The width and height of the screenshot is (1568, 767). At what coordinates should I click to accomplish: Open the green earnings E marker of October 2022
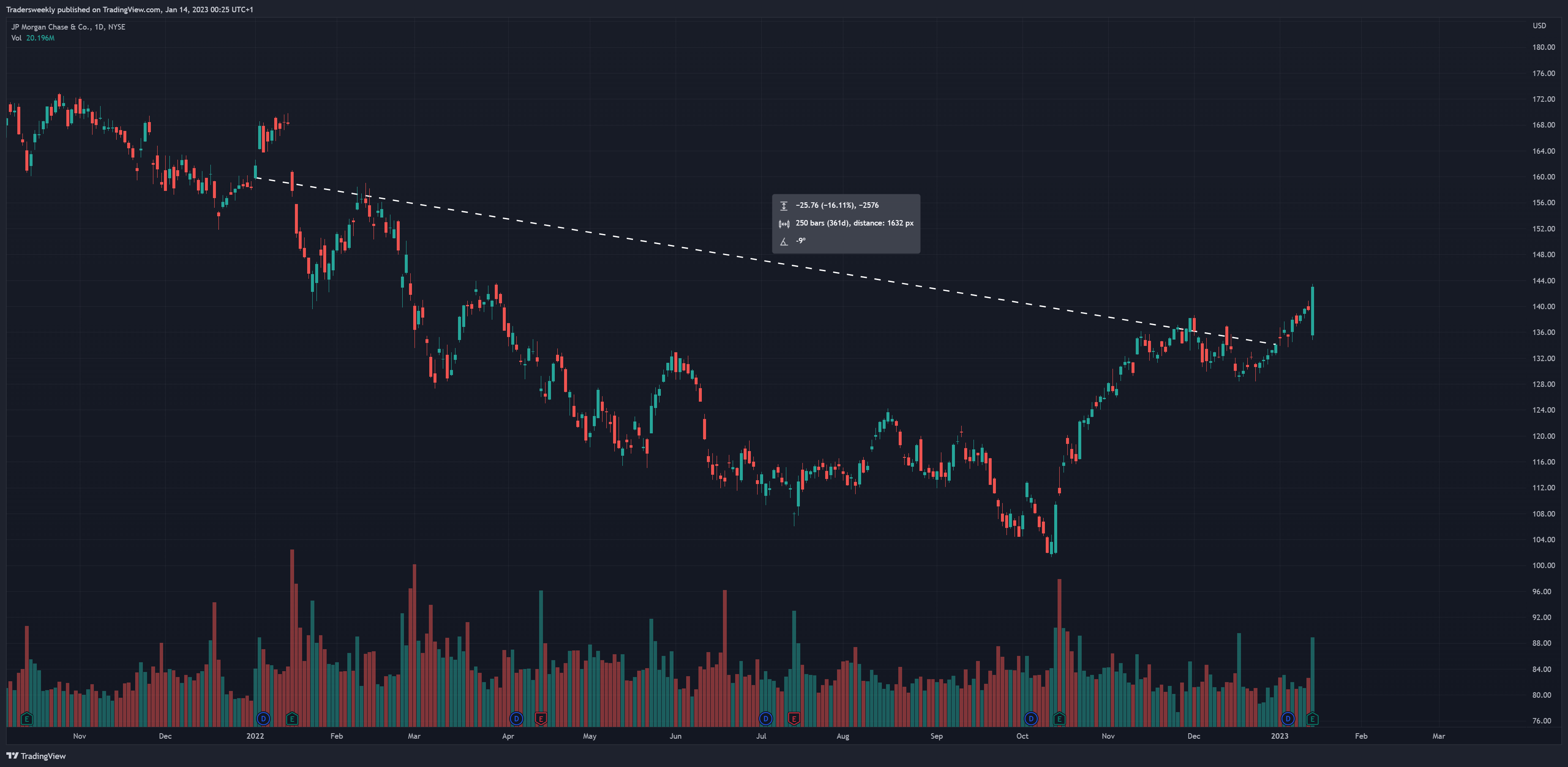click(1059, 719)
